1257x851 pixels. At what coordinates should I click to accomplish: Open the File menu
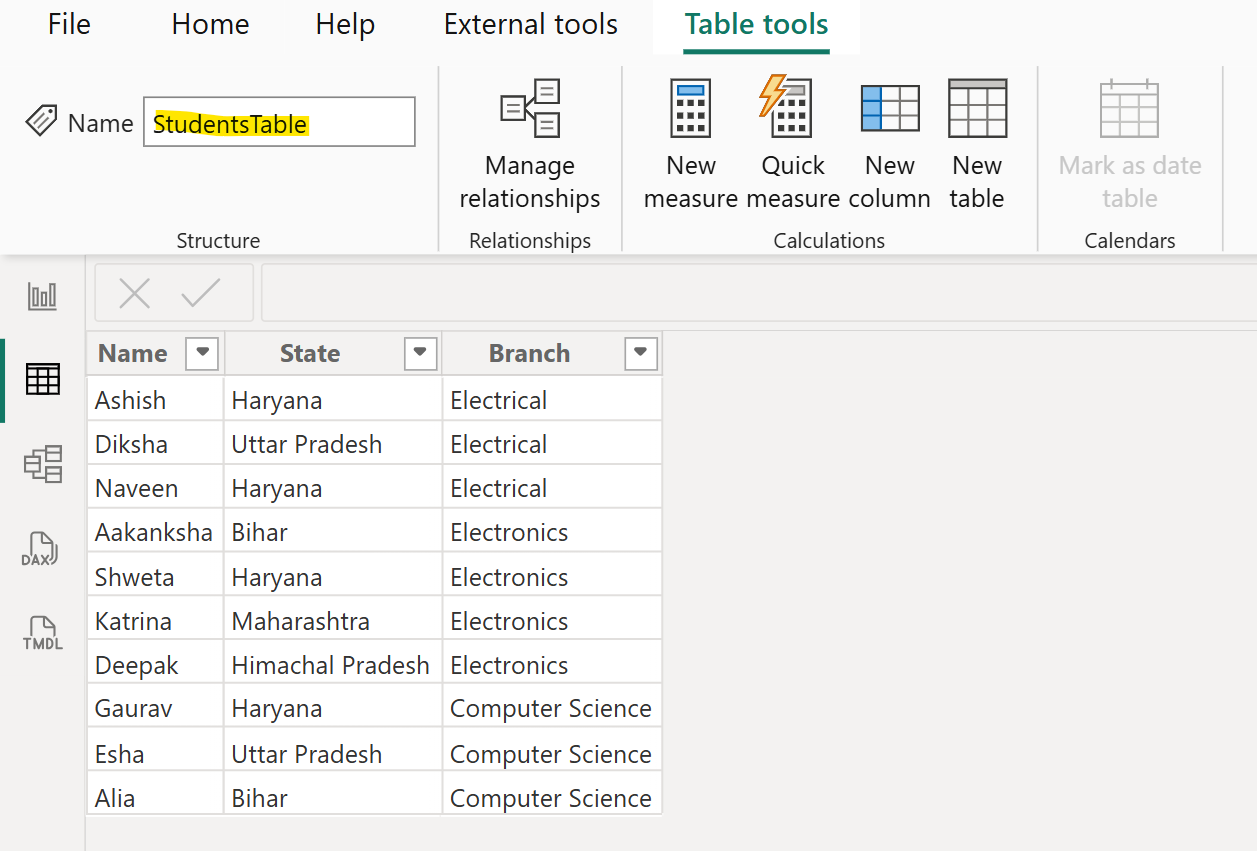pos(68,24)
